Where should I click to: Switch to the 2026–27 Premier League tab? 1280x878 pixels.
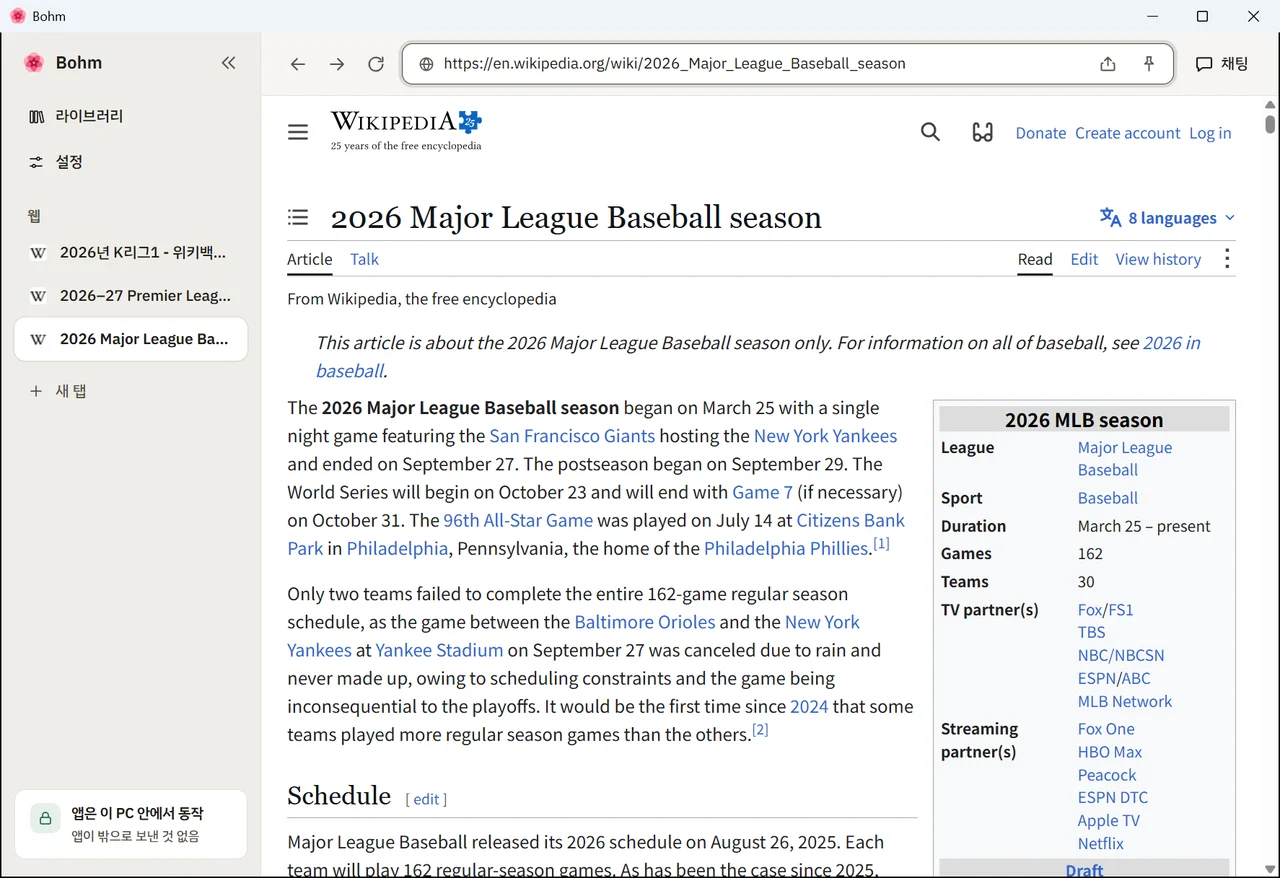pos(131,296)
